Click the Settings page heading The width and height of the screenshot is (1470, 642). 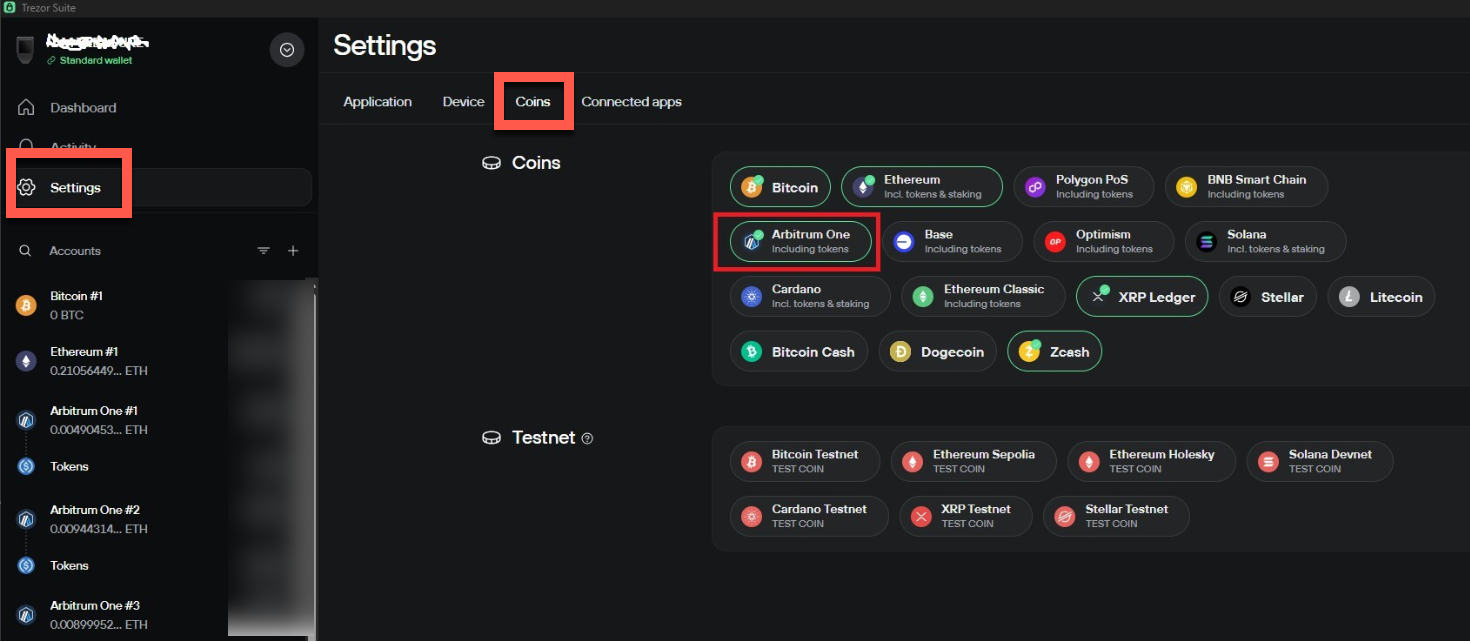pos(385,46)
